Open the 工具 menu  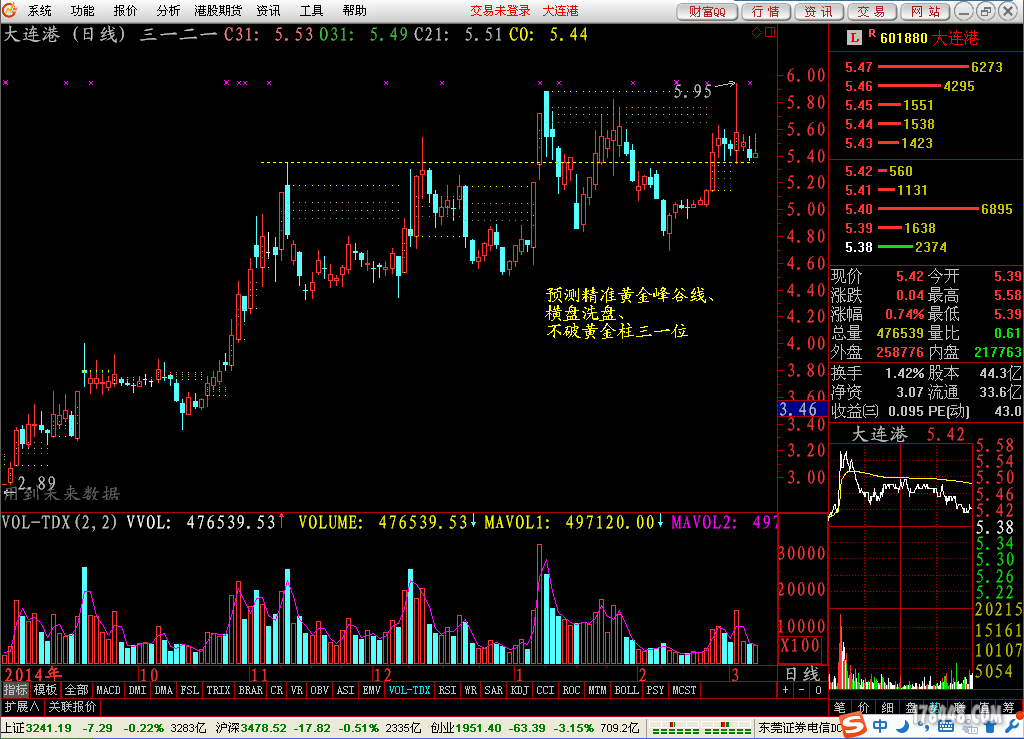click(x=311, y=10)
